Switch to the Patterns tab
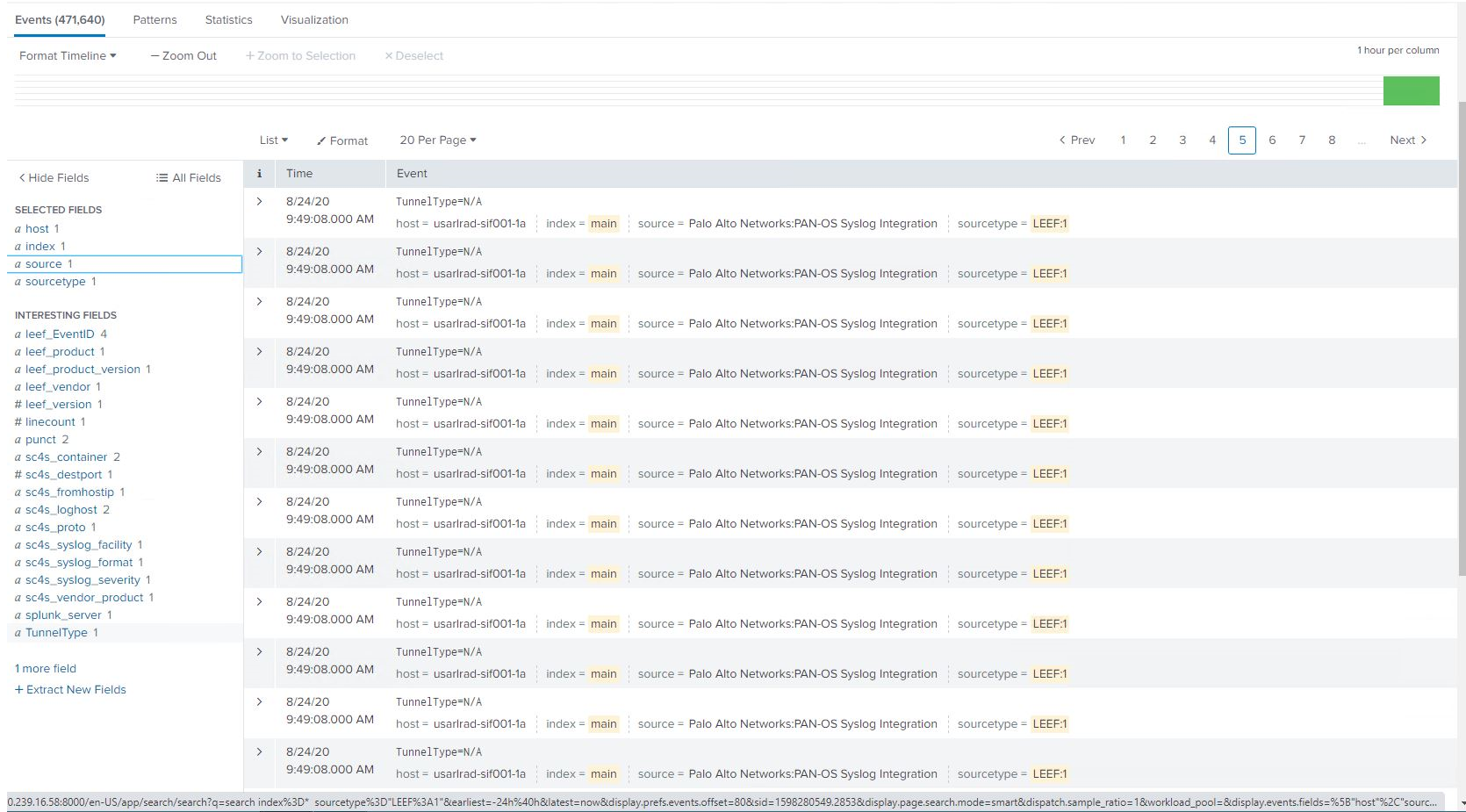This screenshot has height=812, width=1466. 155,18
